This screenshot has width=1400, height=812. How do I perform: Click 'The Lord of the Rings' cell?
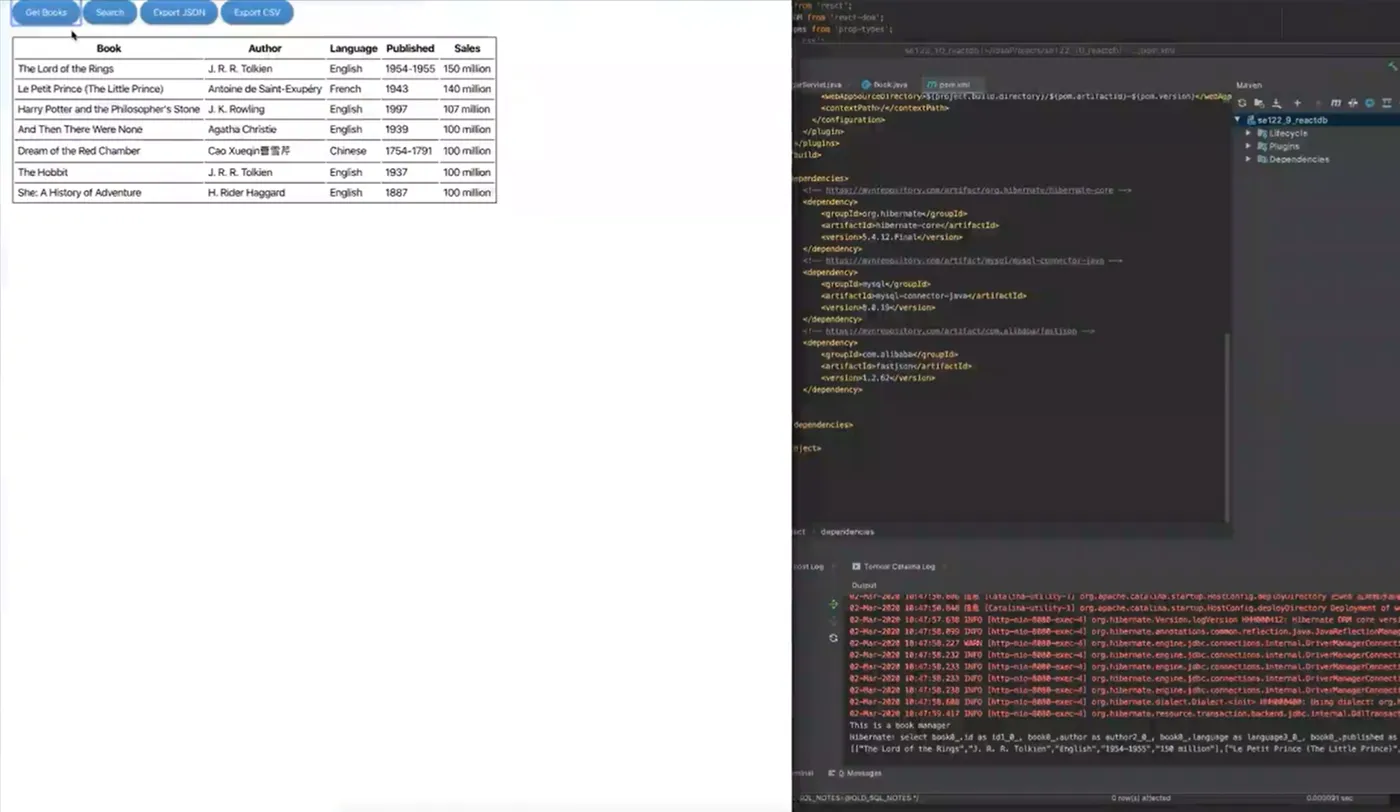pos(109,69)
